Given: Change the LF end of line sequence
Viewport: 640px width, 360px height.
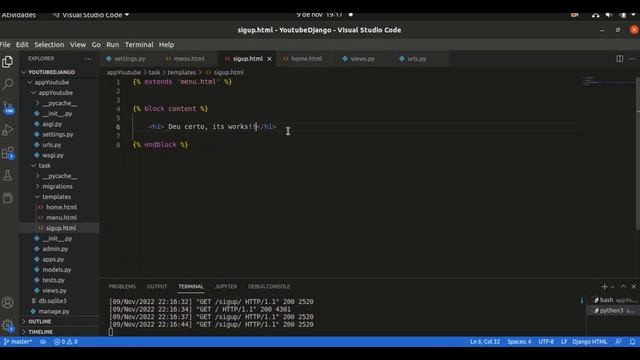Looking at the screenshot, I should (564, 342).
